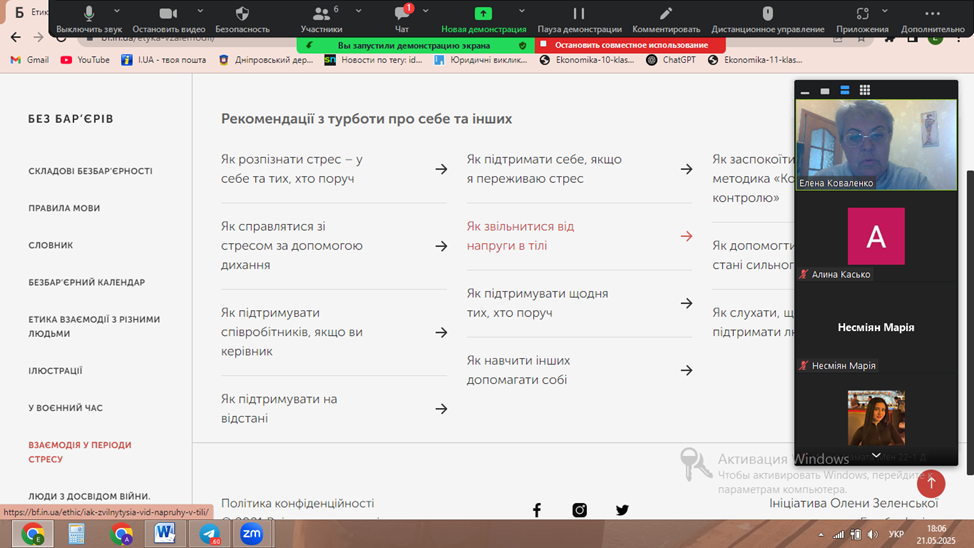Viewport: 974px width, 548px height.
Task: Click arrow beside Як підтримувати співробітників
Action: coord(441,332)
